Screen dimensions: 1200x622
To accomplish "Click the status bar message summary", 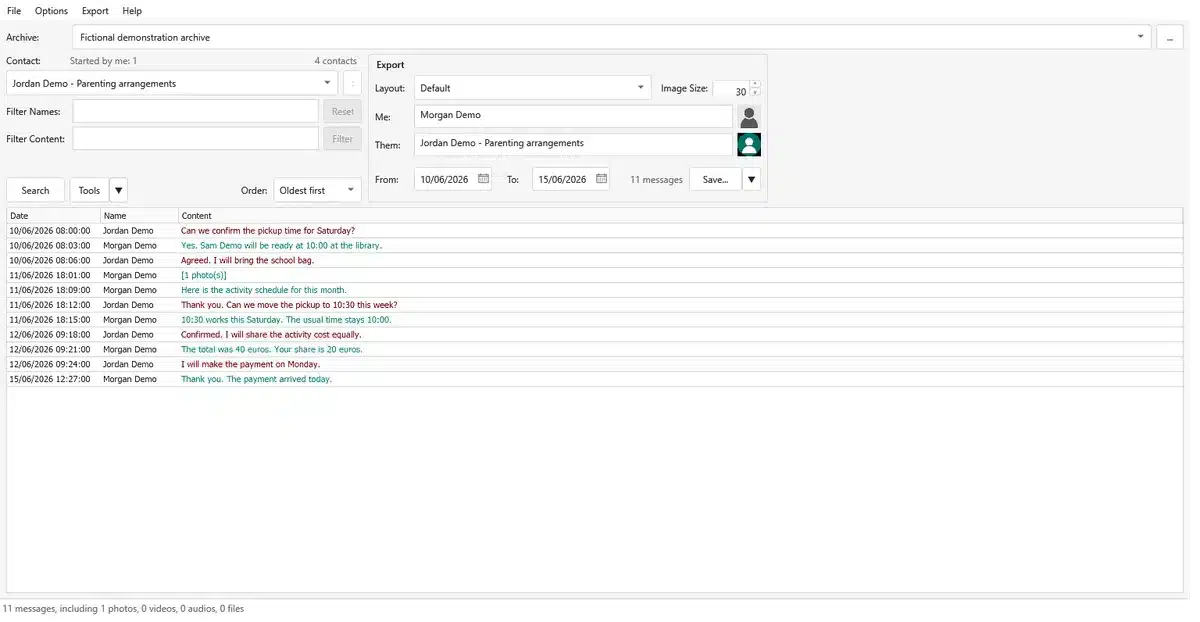I will pos(123,608).
